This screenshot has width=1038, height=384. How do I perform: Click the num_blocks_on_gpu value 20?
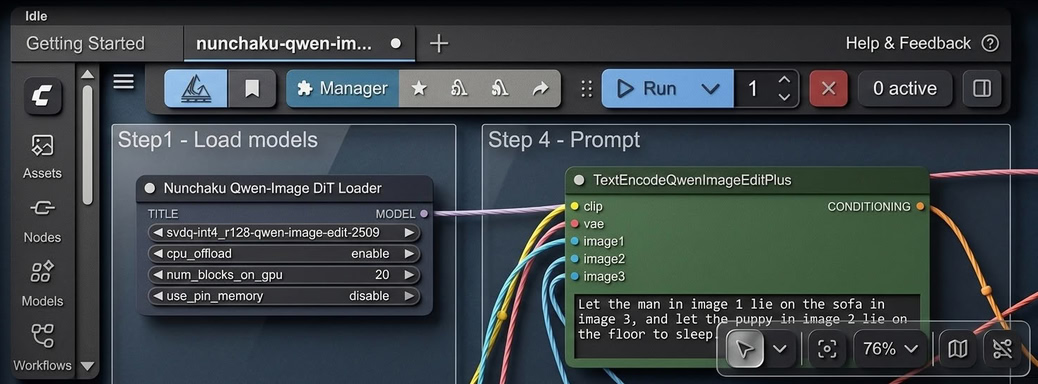click(382, 275)
